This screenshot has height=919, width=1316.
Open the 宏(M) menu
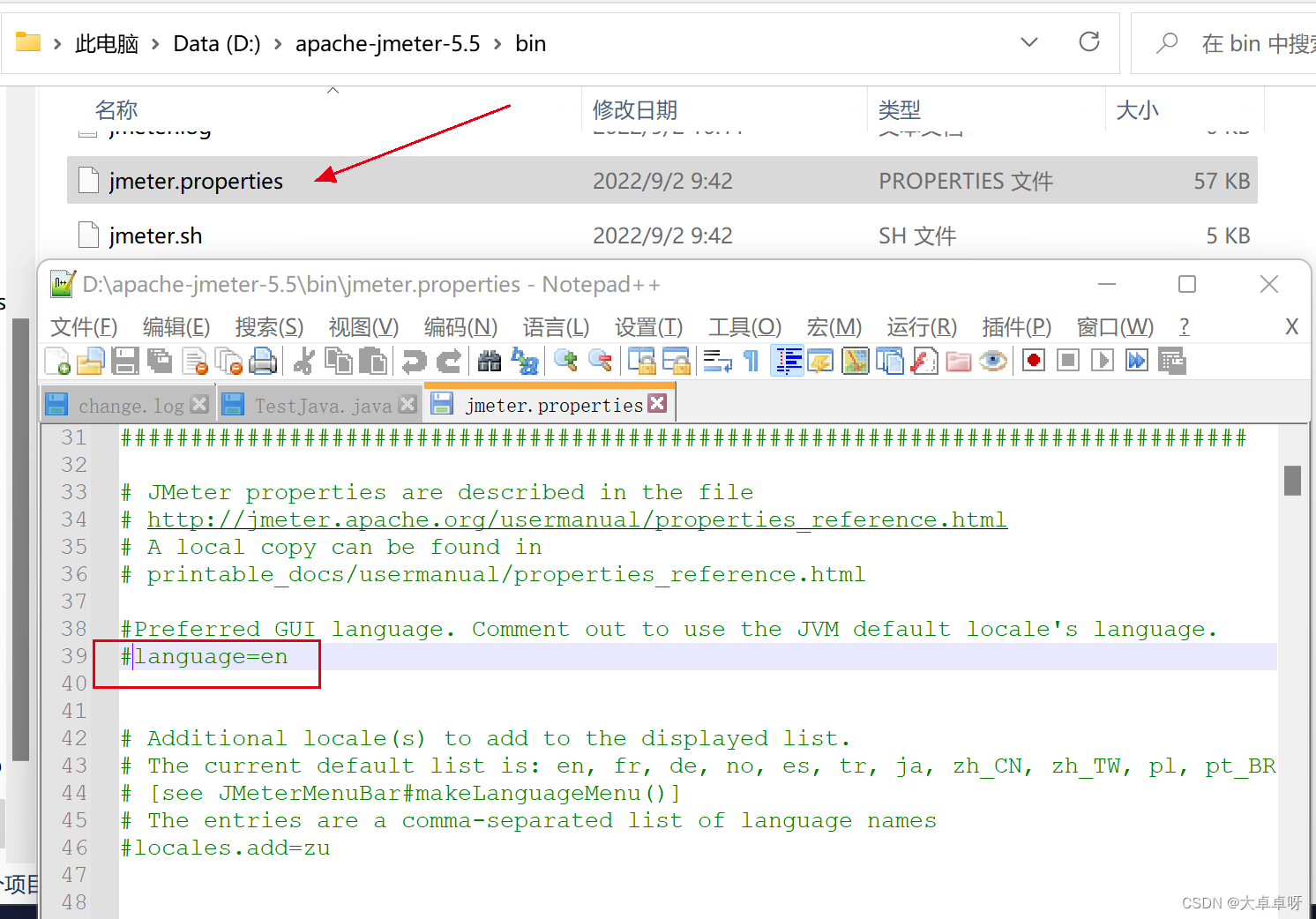click(834, 327)
